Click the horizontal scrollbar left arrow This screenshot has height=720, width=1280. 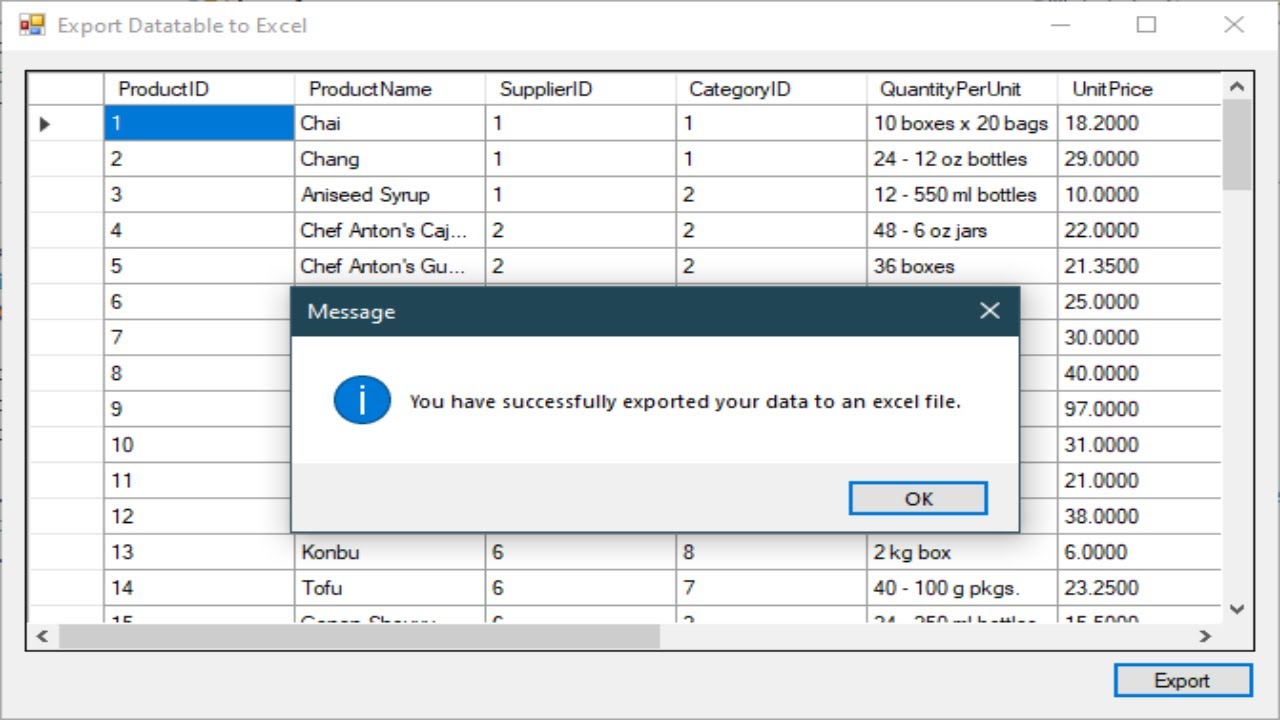tap(42, 636)
